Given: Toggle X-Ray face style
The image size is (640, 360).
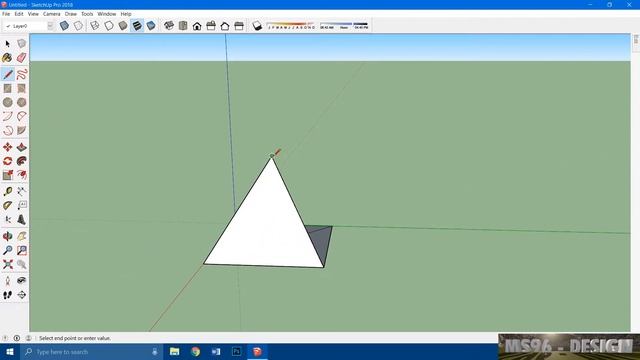Looking at the screenshot, I should [x=64, y=26].
